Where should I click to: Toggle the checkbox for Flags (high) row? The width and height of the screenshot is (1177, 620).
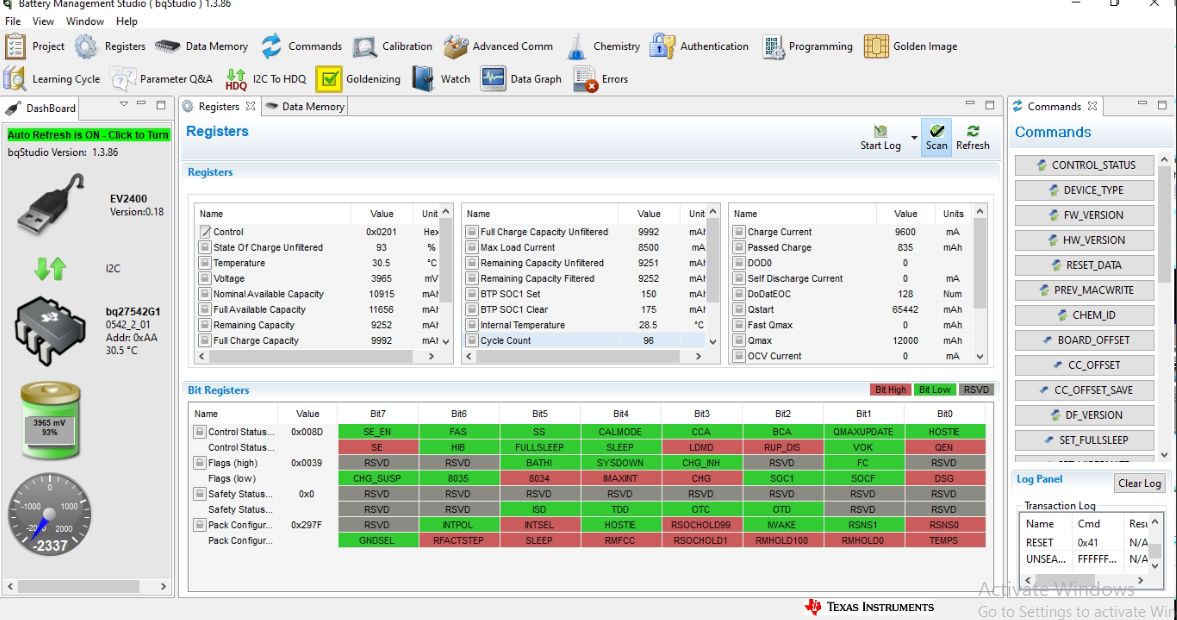pos(200,462)
